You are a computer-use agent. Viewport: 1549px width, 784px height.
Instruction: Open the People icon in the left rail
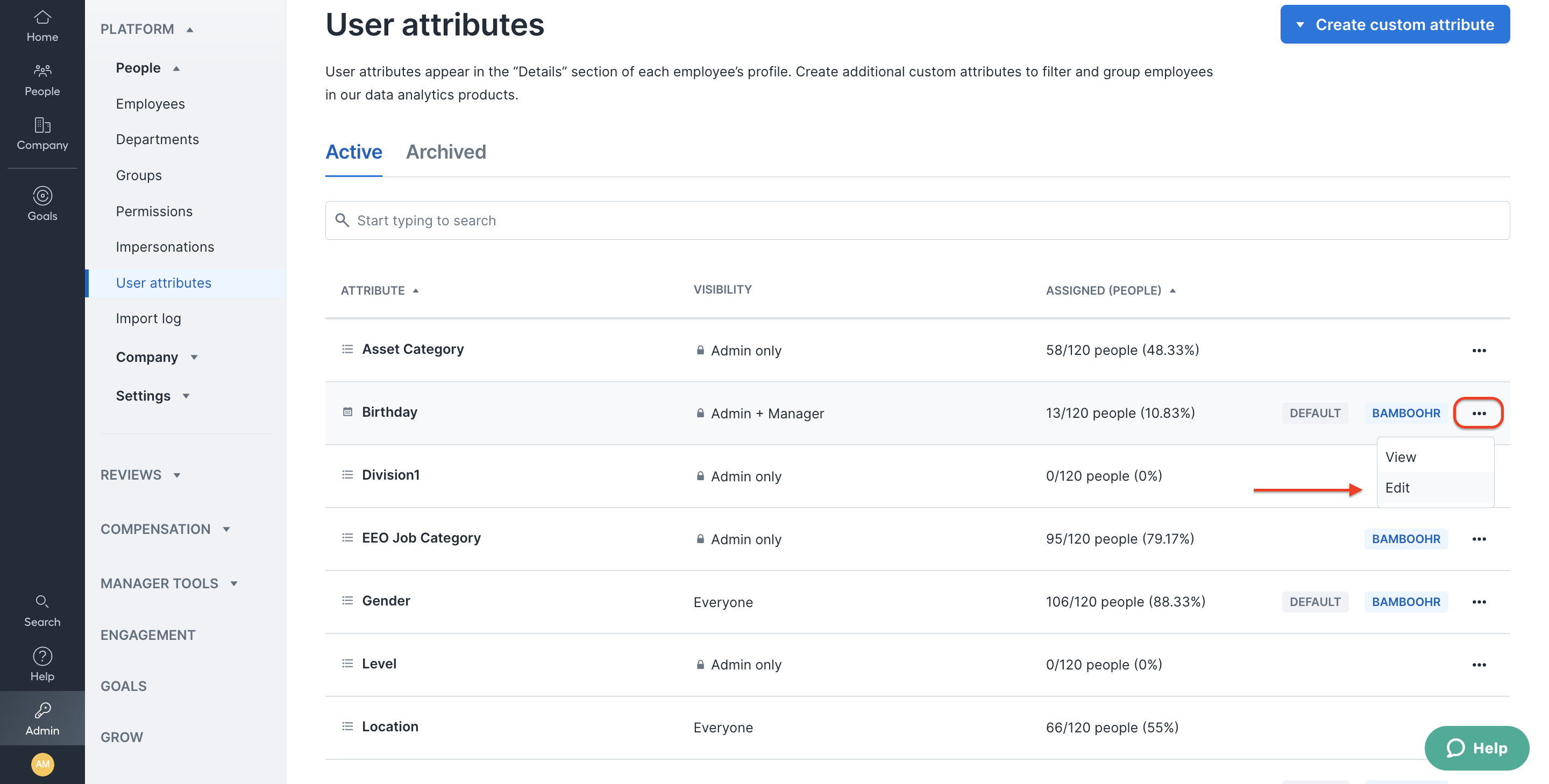pyautogui.click(x=42, y=71)
